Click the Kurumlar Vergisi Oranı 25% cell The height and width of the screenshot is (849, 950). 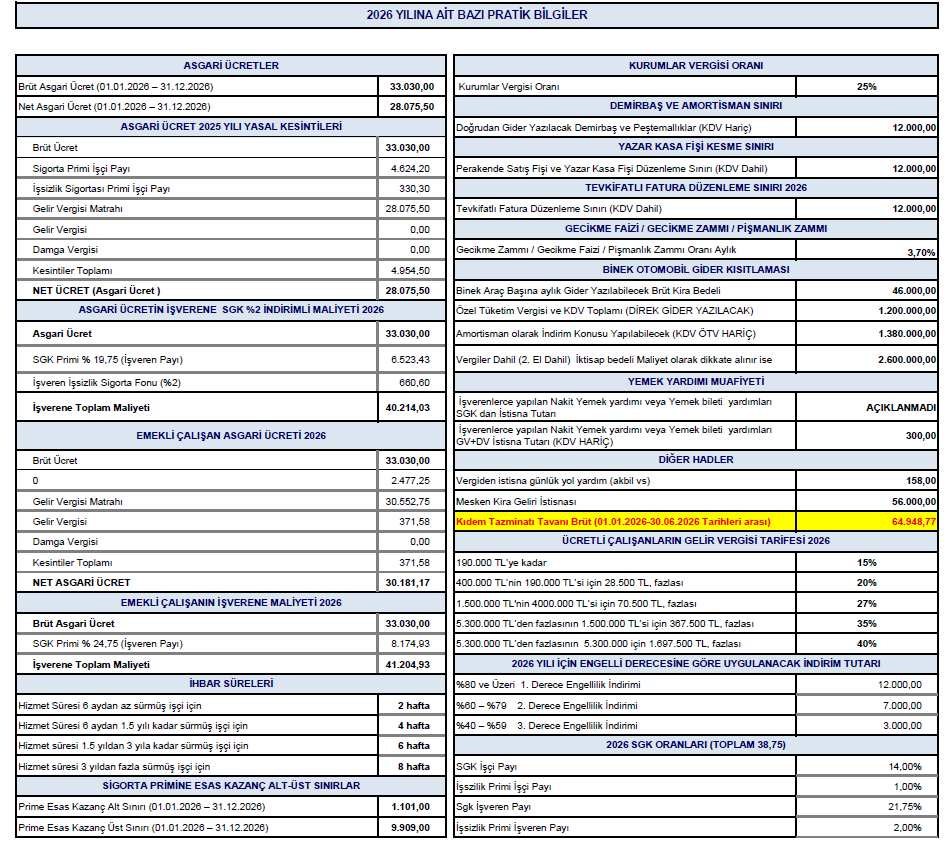pos(866,87)
